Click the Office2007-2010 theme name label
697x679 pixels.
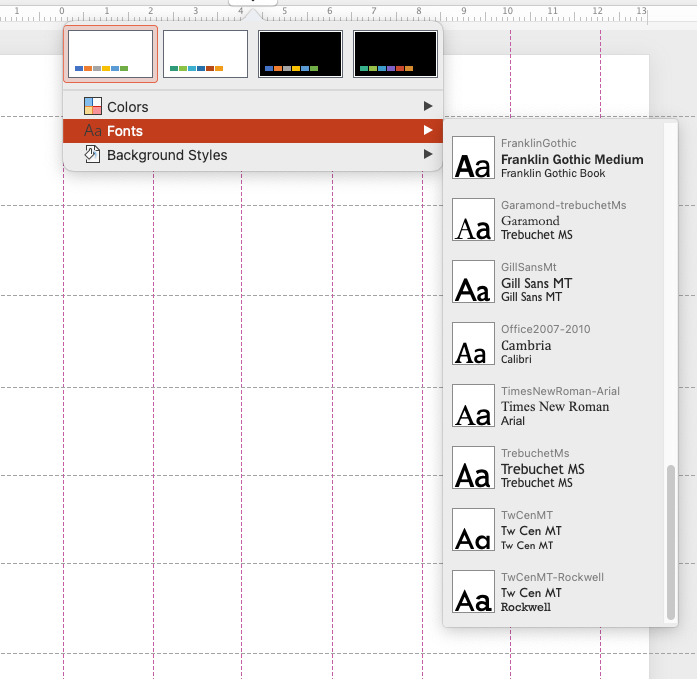coord(546,329)
